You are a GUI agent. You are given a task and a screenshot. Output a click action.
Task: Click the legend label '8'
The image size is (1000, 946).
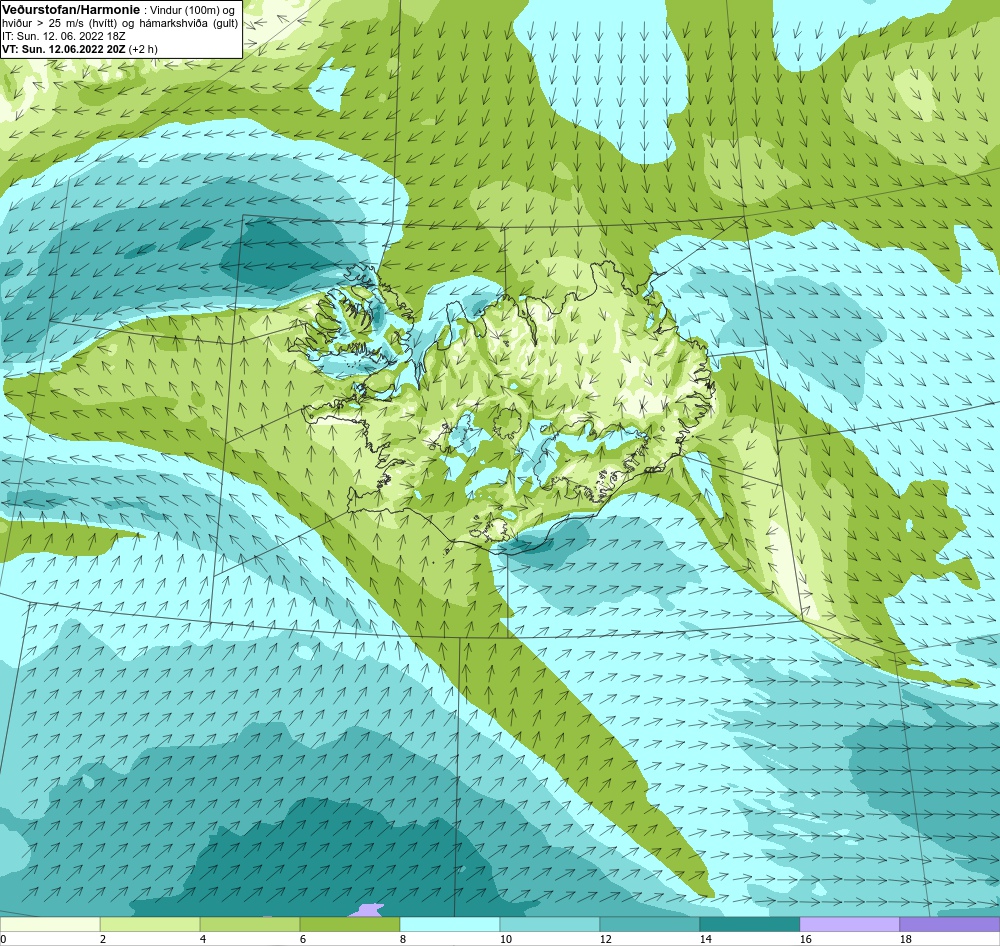pyautogui.click(x=402, y=939)
